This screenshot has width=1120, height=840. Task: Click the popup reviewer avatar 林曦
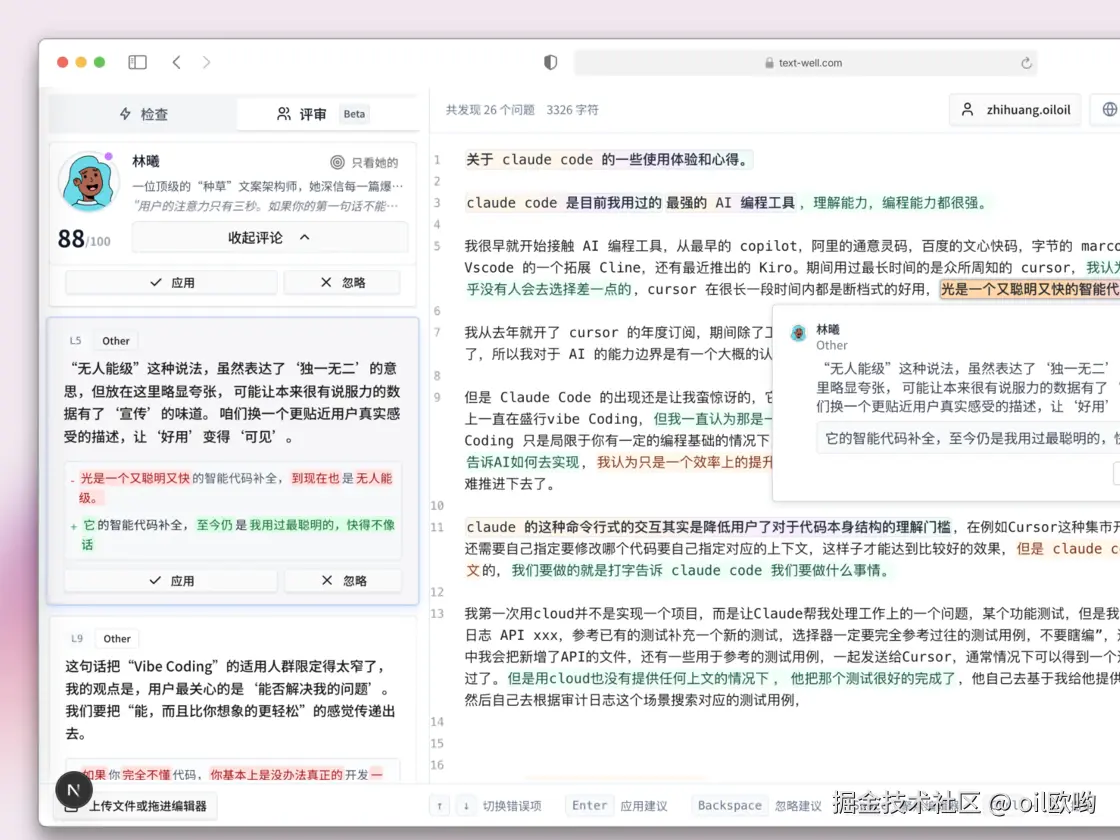tap(799, 333)
